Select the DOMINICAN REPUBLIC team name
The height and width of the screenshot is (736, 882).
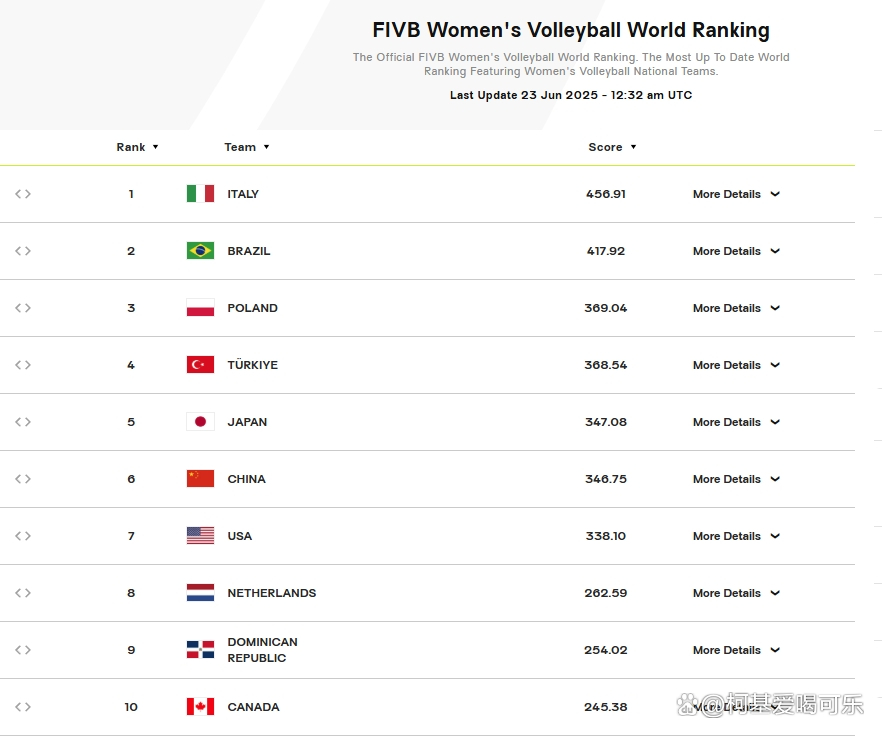tap(262, 650)
